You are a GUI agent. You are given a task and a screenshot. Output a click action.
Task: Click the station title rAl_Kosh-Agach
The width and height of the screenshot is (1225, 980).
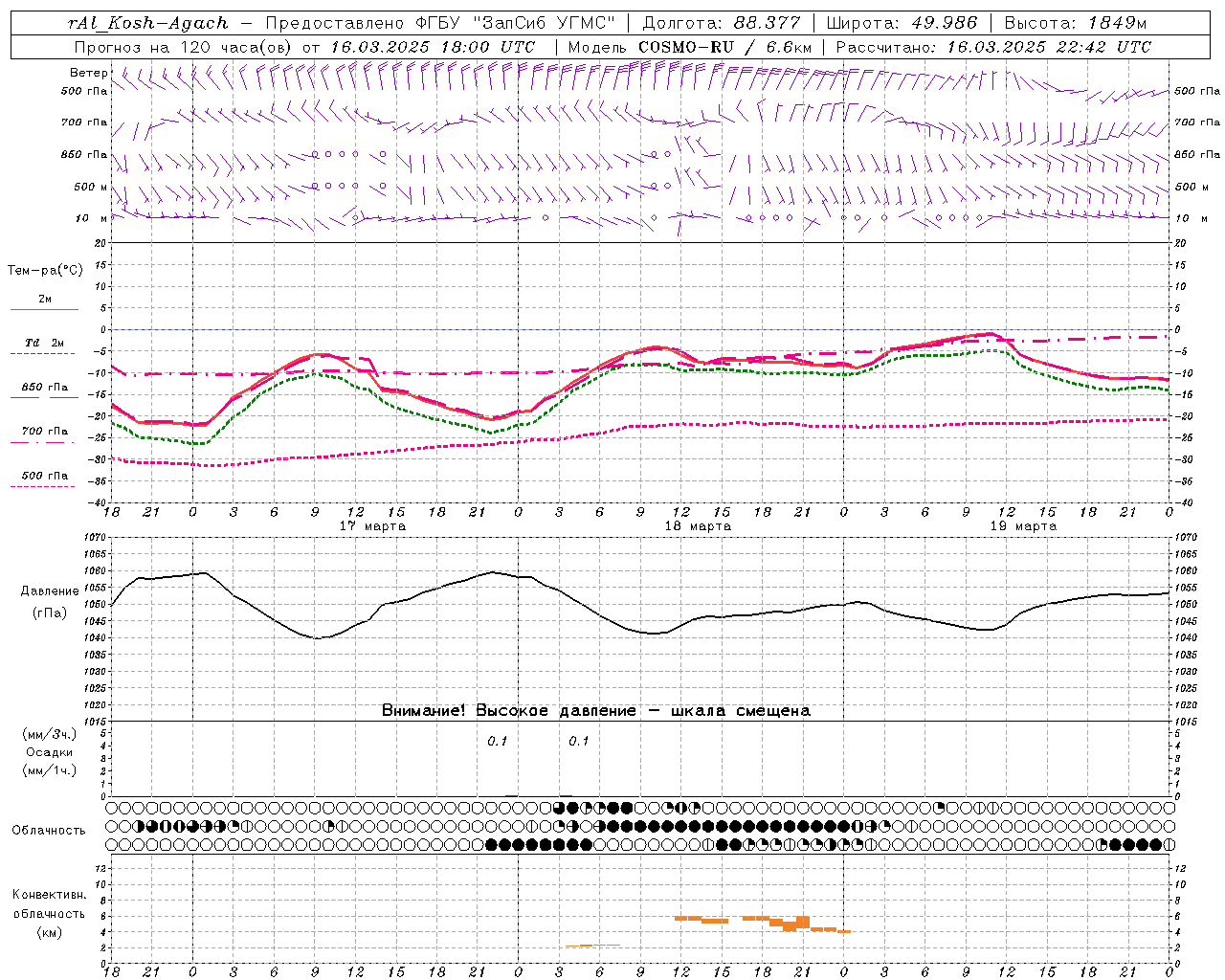(148, 23)
